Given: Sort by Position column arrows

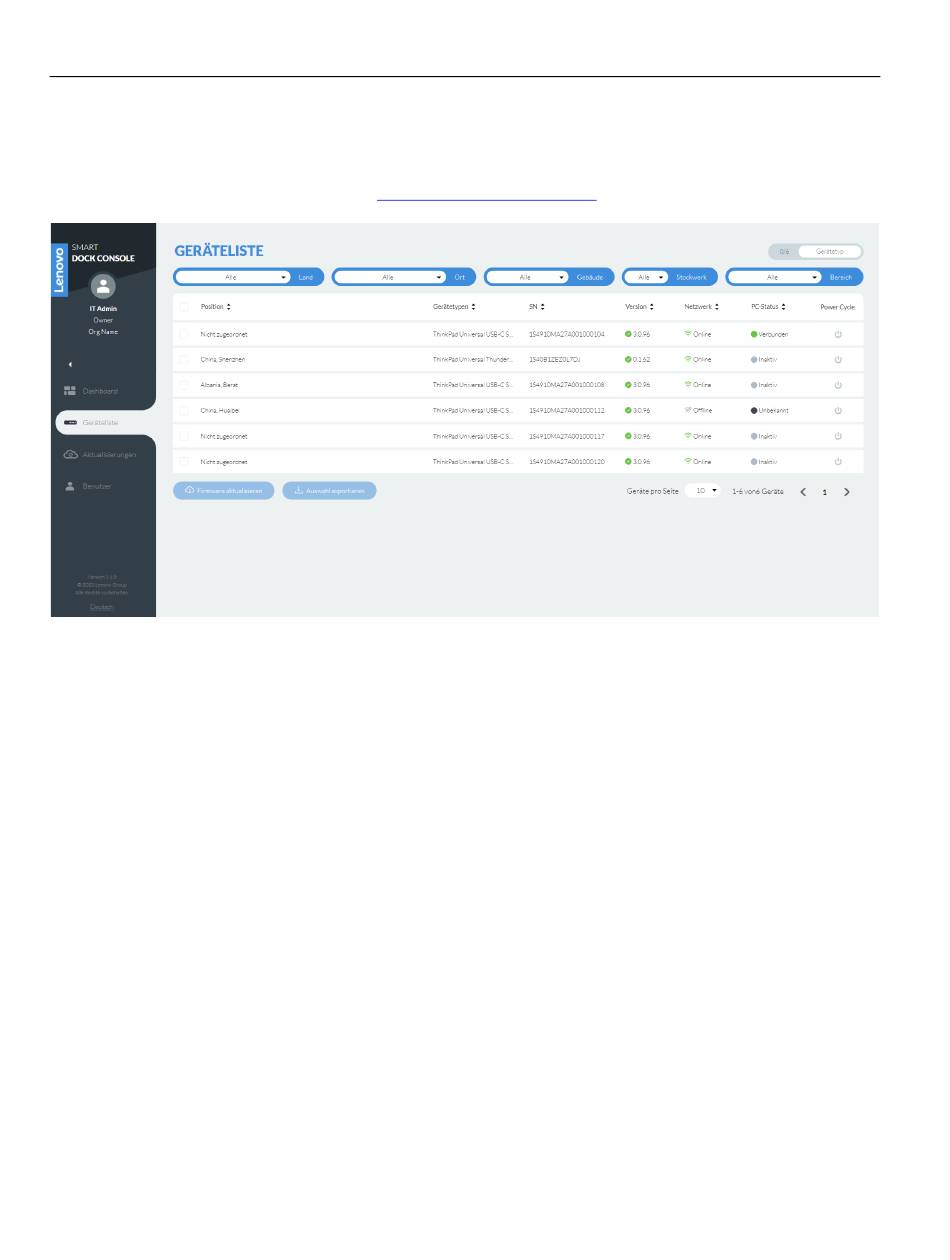Looking at the screenshot, I should tap(229, 307).
